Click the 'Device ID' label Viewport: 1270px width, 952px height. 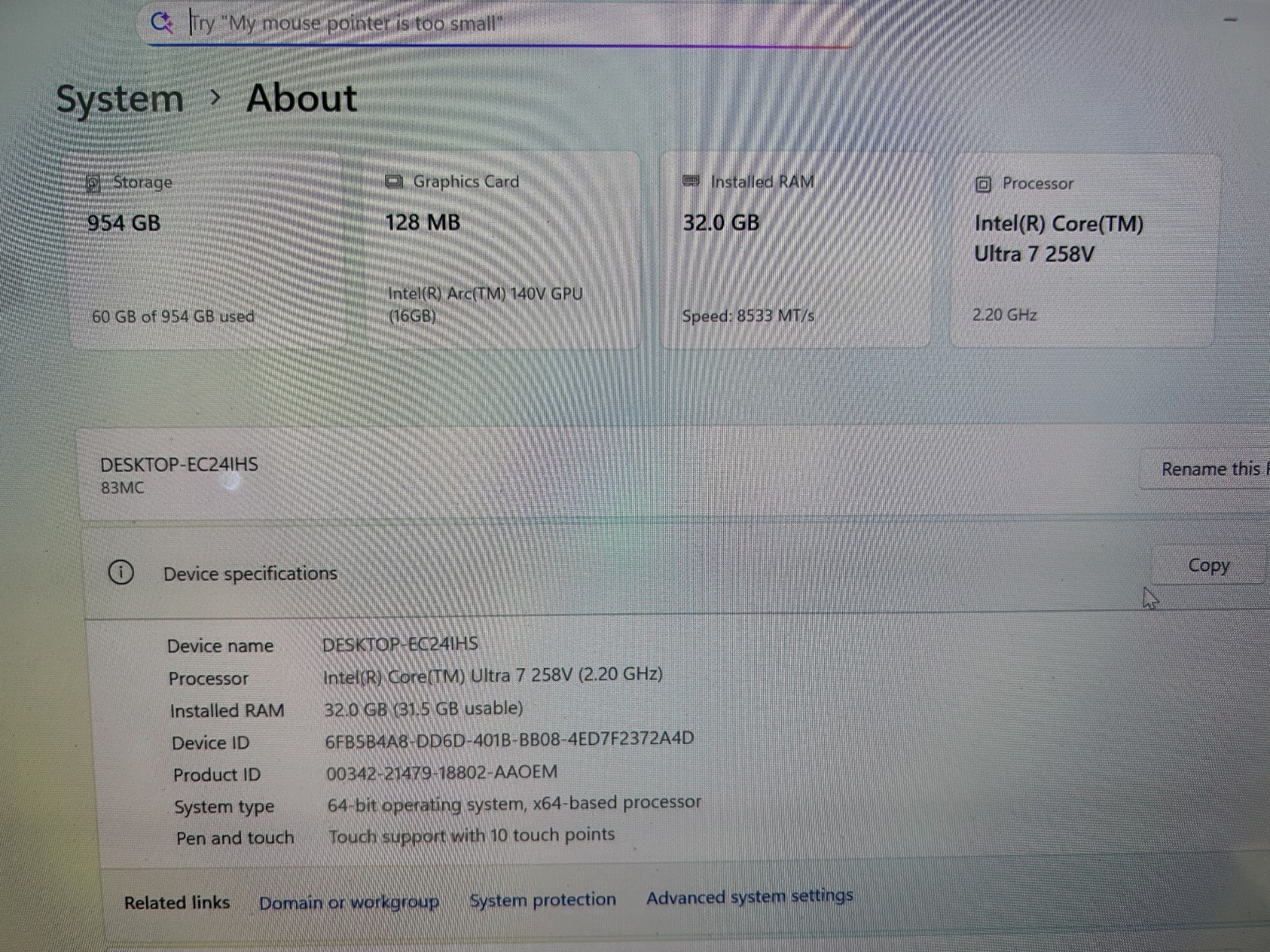click(x=210, y=743)
